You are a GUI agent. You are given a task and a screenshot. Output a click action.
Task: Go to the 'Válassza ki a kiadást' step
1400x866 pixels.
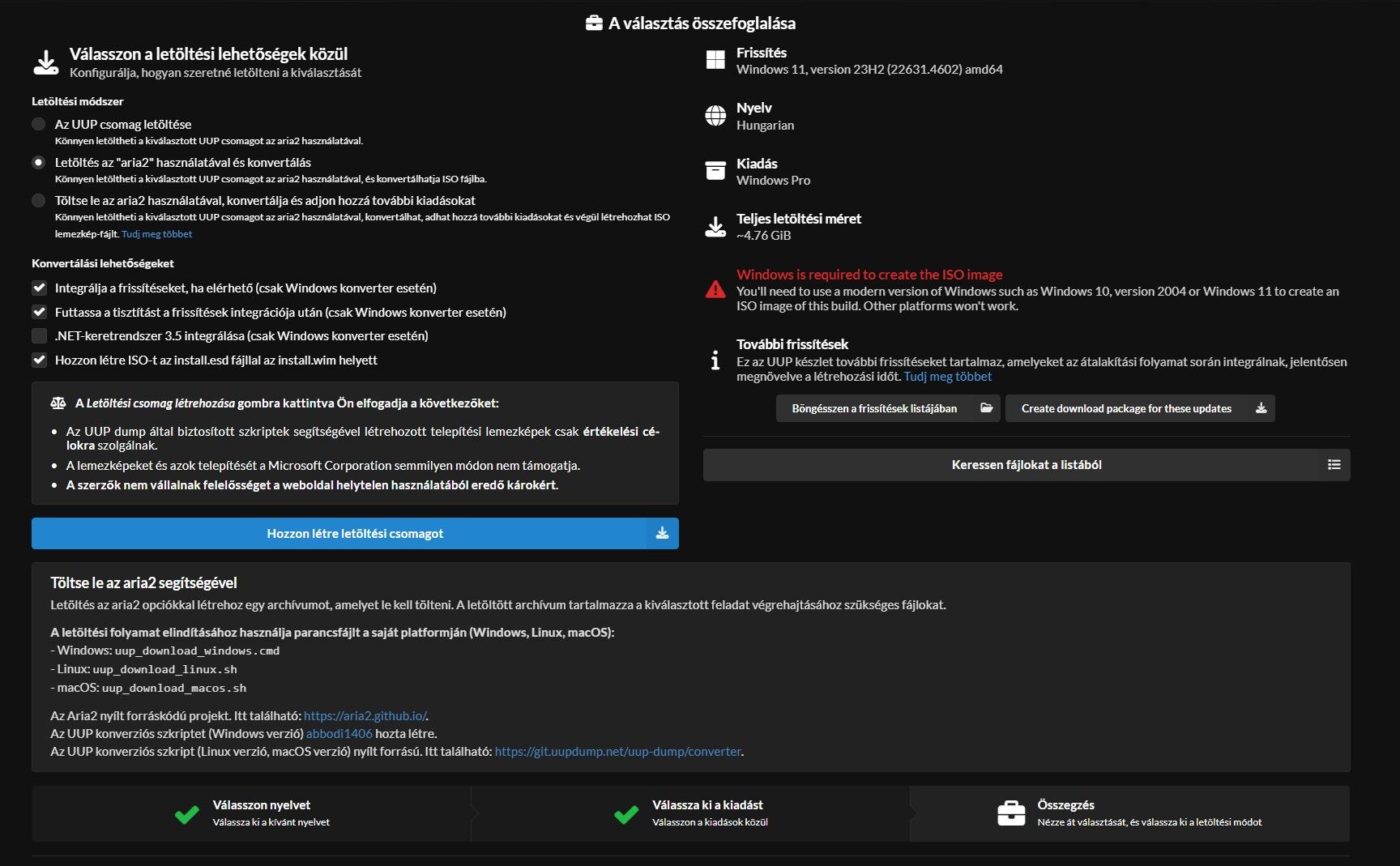[x=690, y=813]
